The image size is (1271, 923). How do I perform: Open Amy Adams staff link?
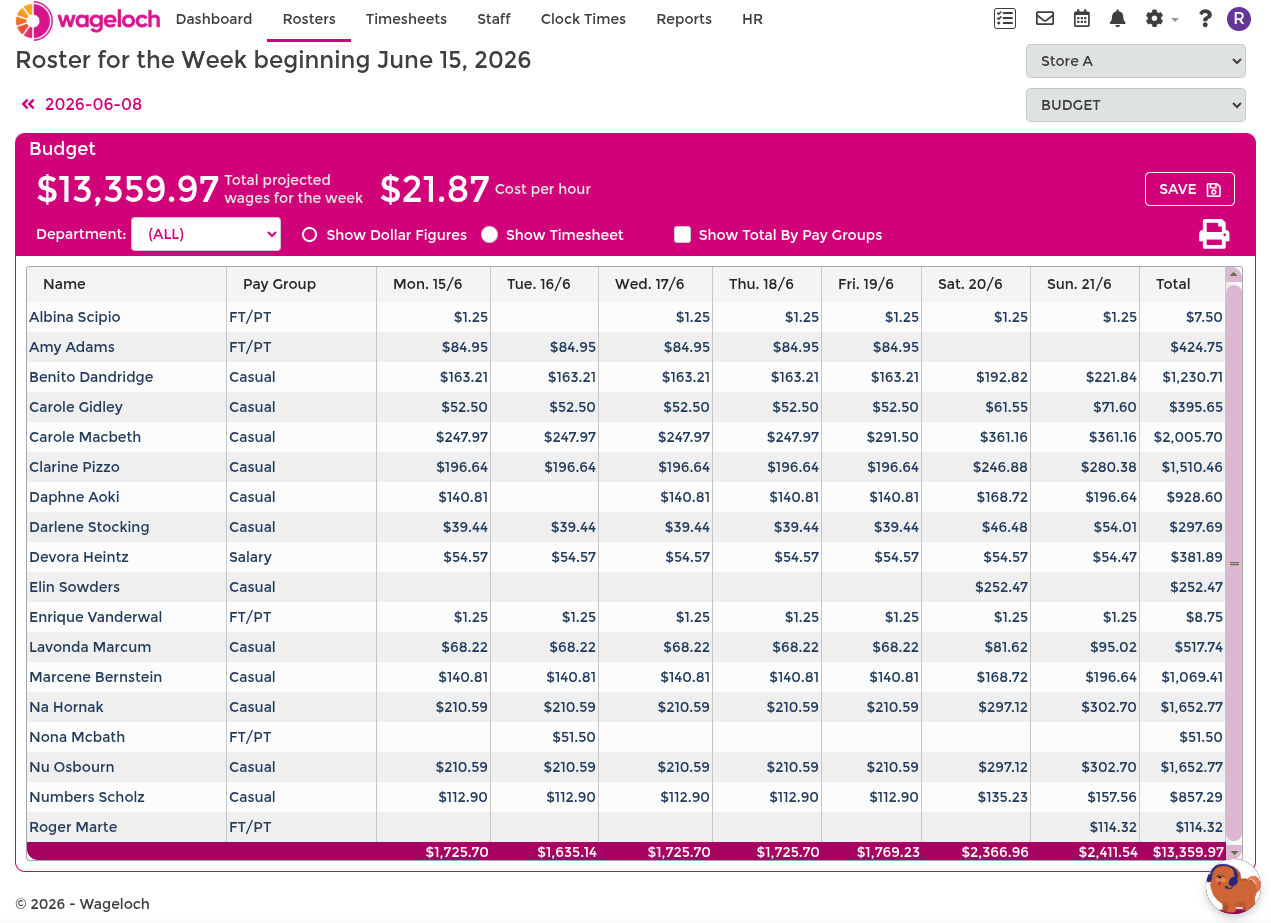[x=72, y=347]
